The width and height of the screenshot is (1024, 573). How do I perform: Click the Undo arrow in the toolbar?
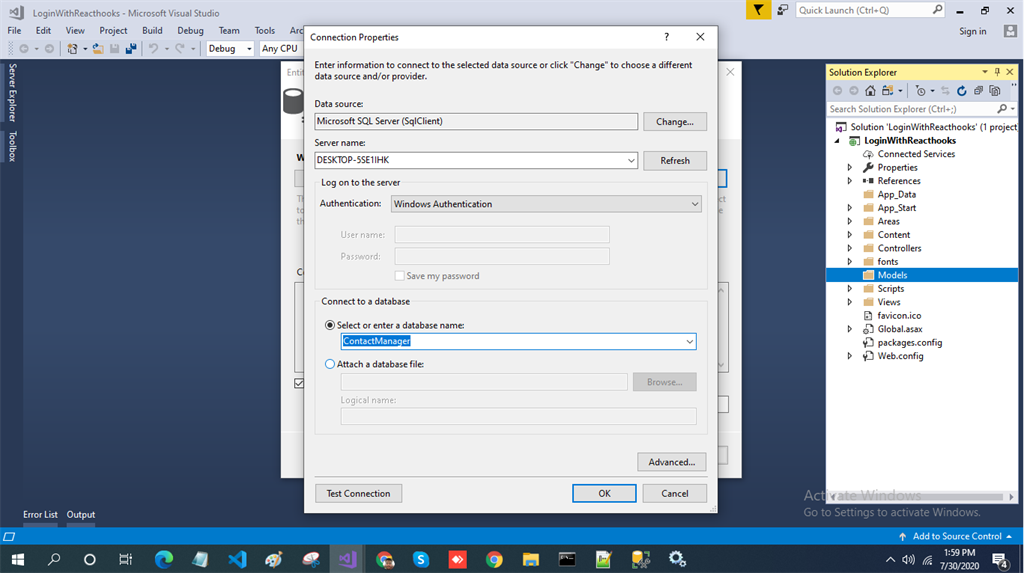tap(153, 48)
